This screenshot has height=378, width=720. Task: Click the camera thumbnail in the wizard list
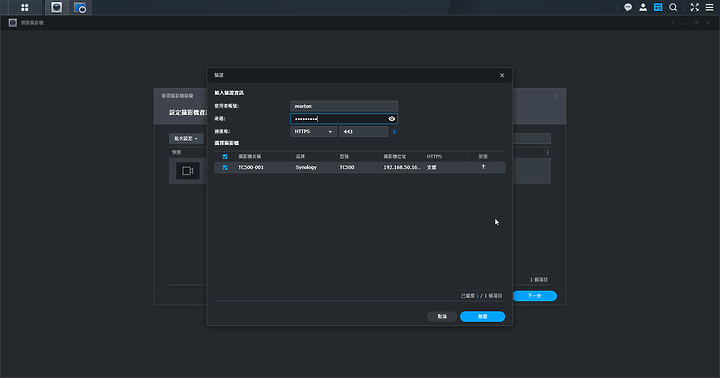coord(188,171)
